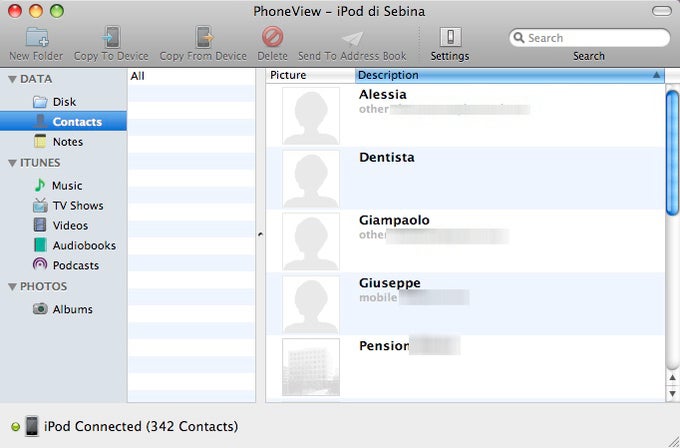Click the Copy To Device icon
The width and height of the screenshot is (680, 448).
coord(111,36)
